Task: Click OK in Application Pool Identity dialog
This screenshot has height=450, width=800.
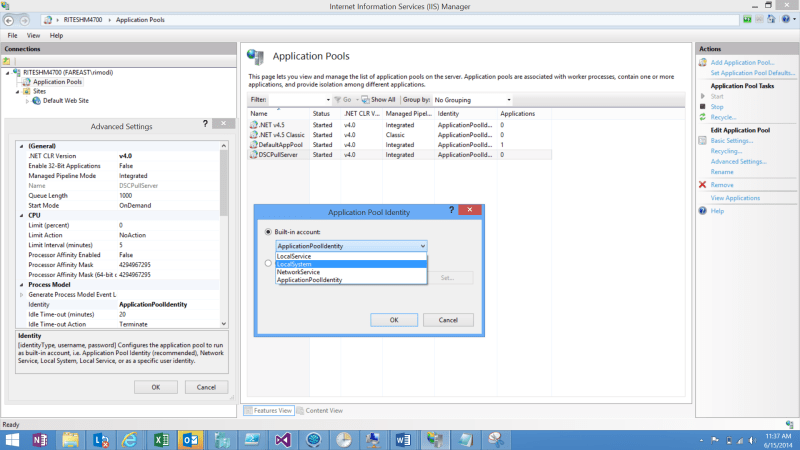Action: (x=394, y=320)
